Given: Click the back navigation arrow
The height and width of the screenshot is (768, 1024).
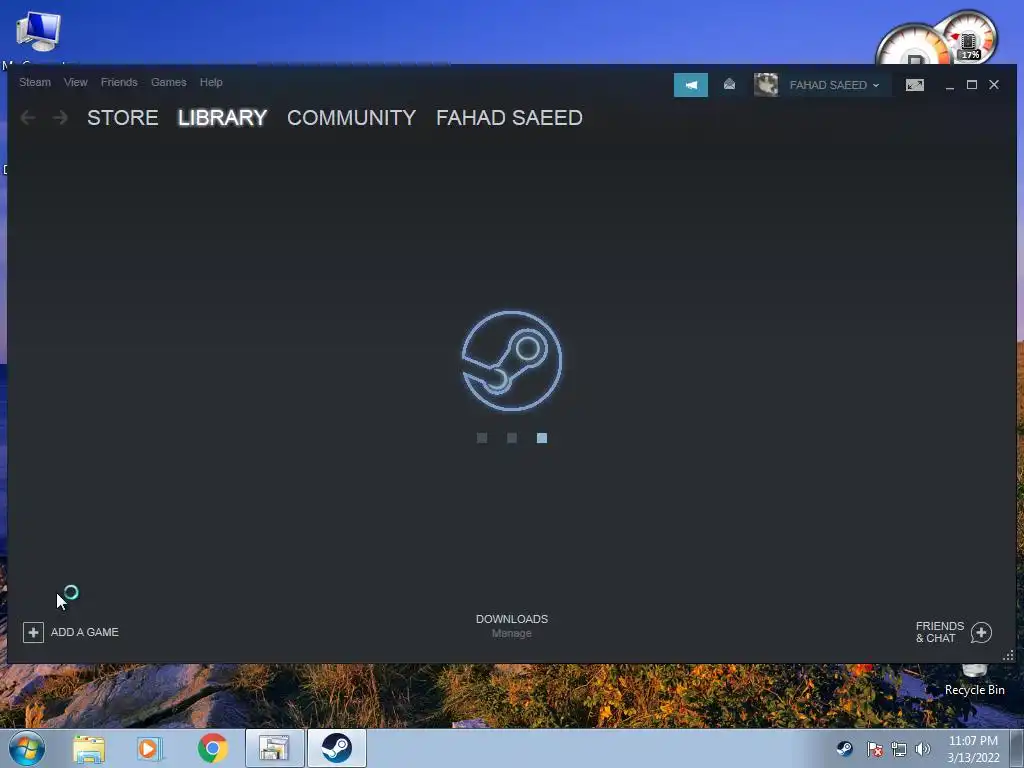Looking at the screenshot, I should 28,118.
